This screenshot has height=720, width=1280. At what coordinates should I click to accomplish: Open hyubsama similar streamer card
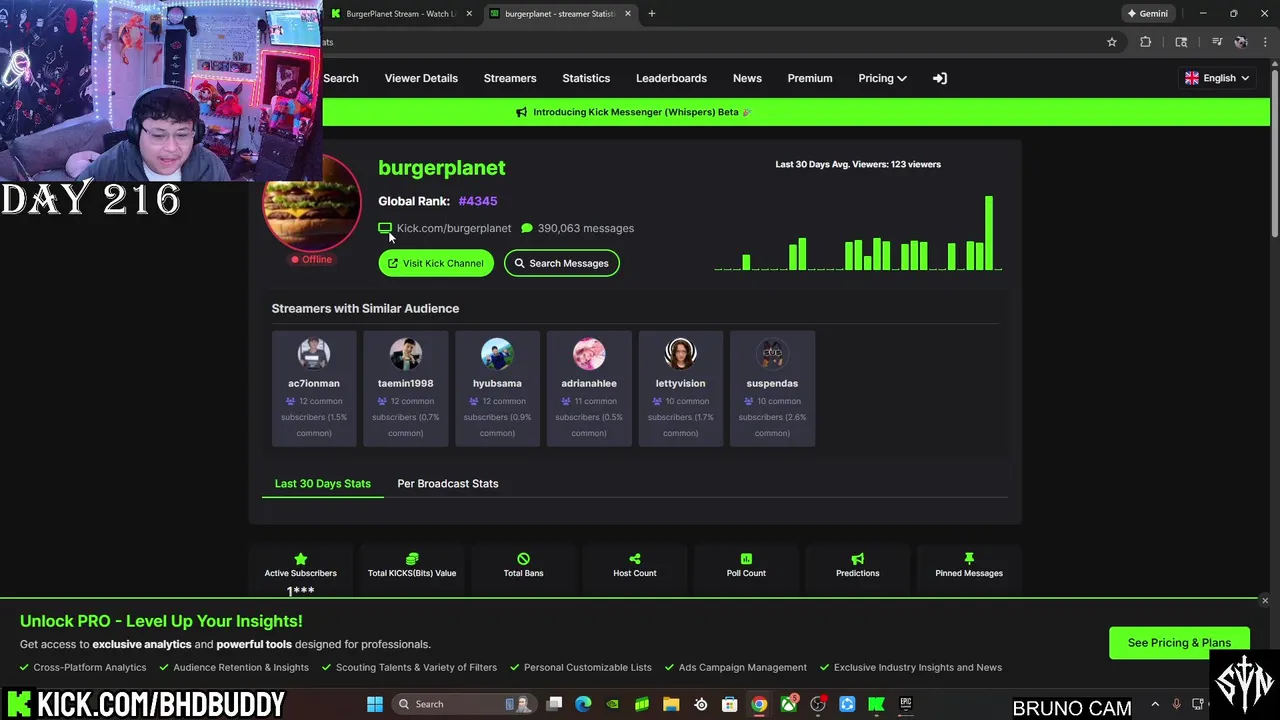497,388
